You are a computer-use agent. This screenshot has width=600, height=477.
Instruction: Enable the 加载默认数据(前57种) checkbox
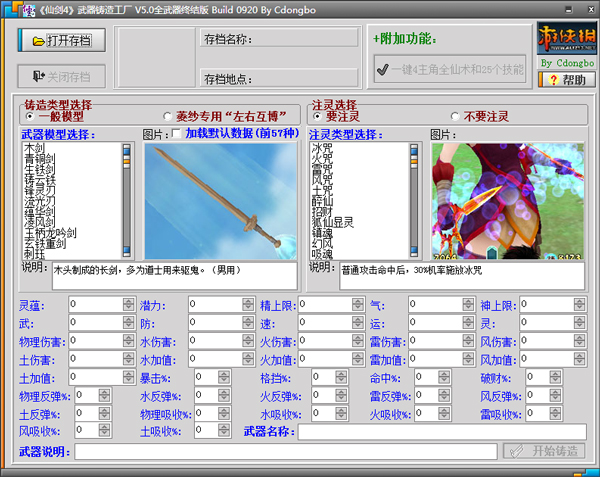pyautogui.click(x=177, y=134)
